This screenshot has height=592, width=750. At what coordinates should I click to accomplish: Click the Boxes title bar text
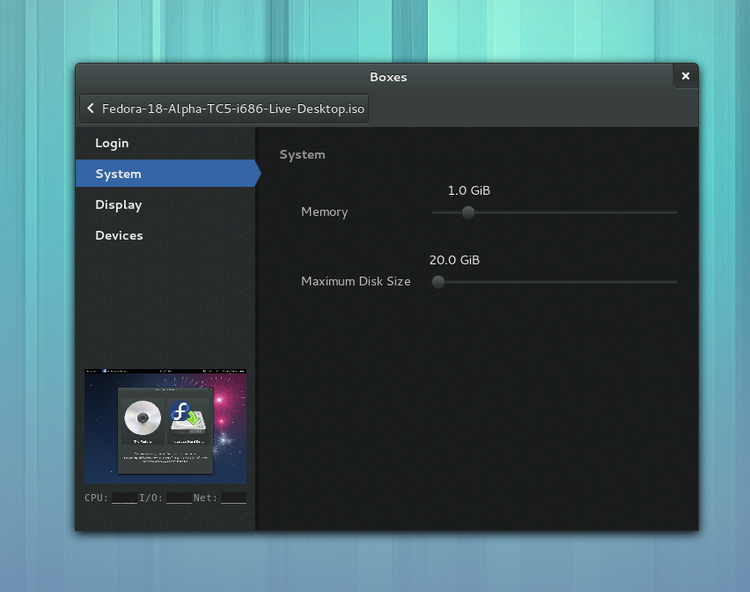388,77
